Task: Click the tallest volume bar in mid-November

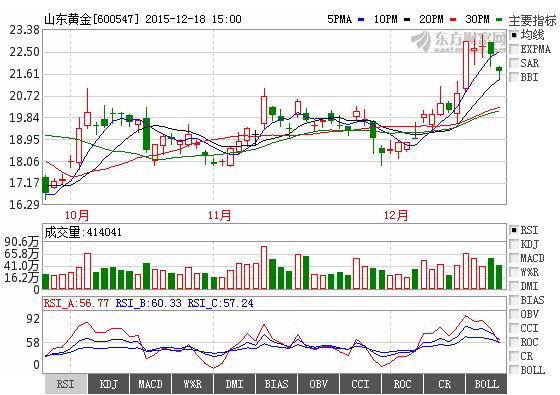Action: click(x=264, y=268)
